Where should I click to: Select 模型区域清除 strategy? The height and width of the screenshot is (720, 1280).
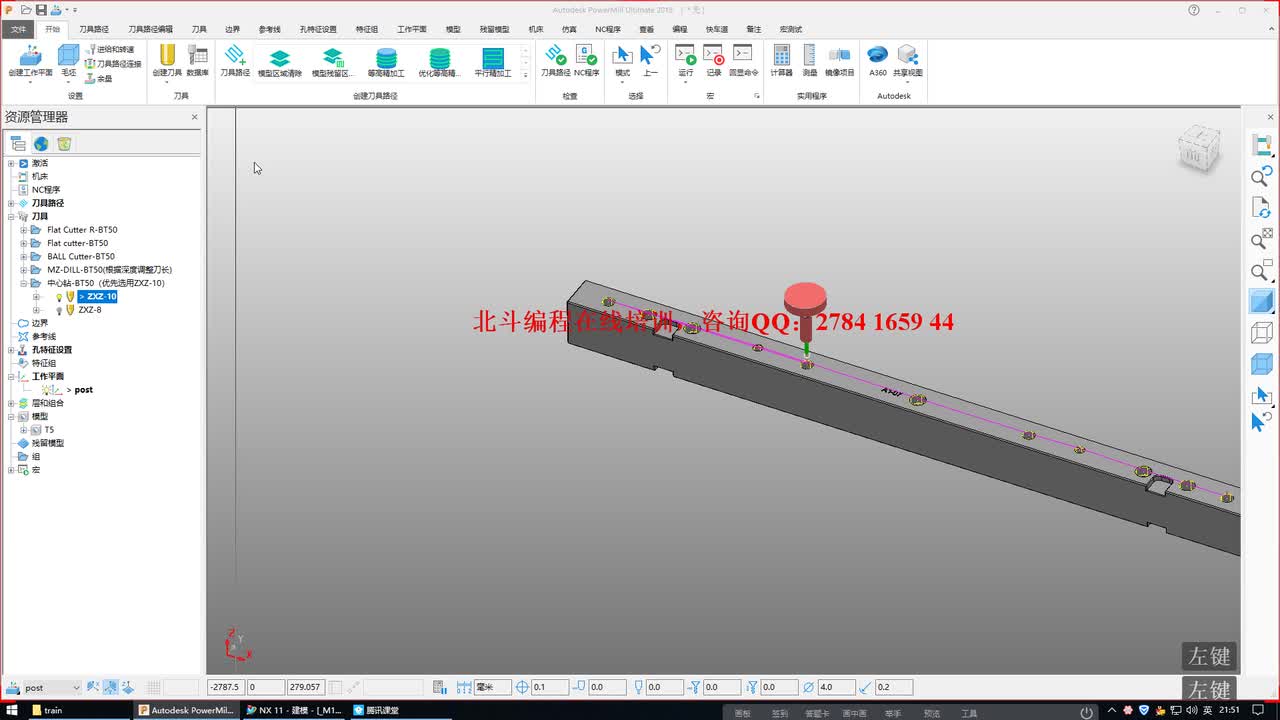click(280, 62)
